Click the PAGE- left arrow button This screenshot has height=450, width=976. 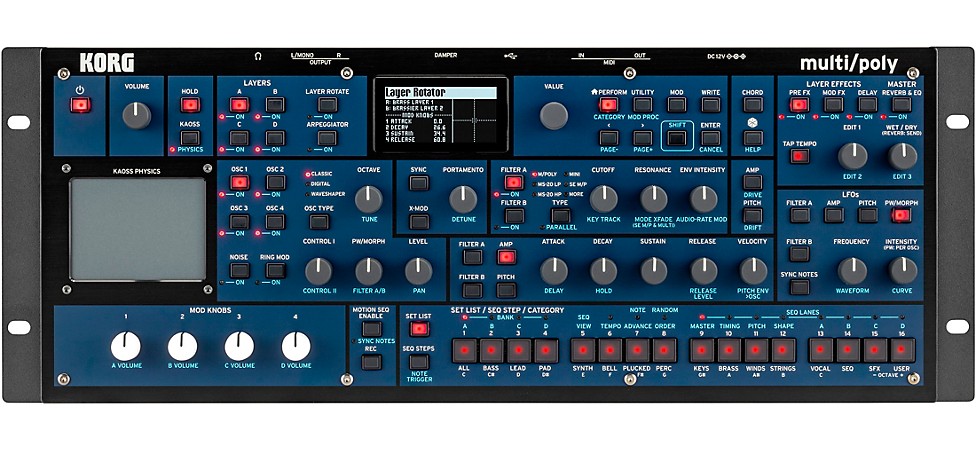pyautogui.click(x=609, y=138)
